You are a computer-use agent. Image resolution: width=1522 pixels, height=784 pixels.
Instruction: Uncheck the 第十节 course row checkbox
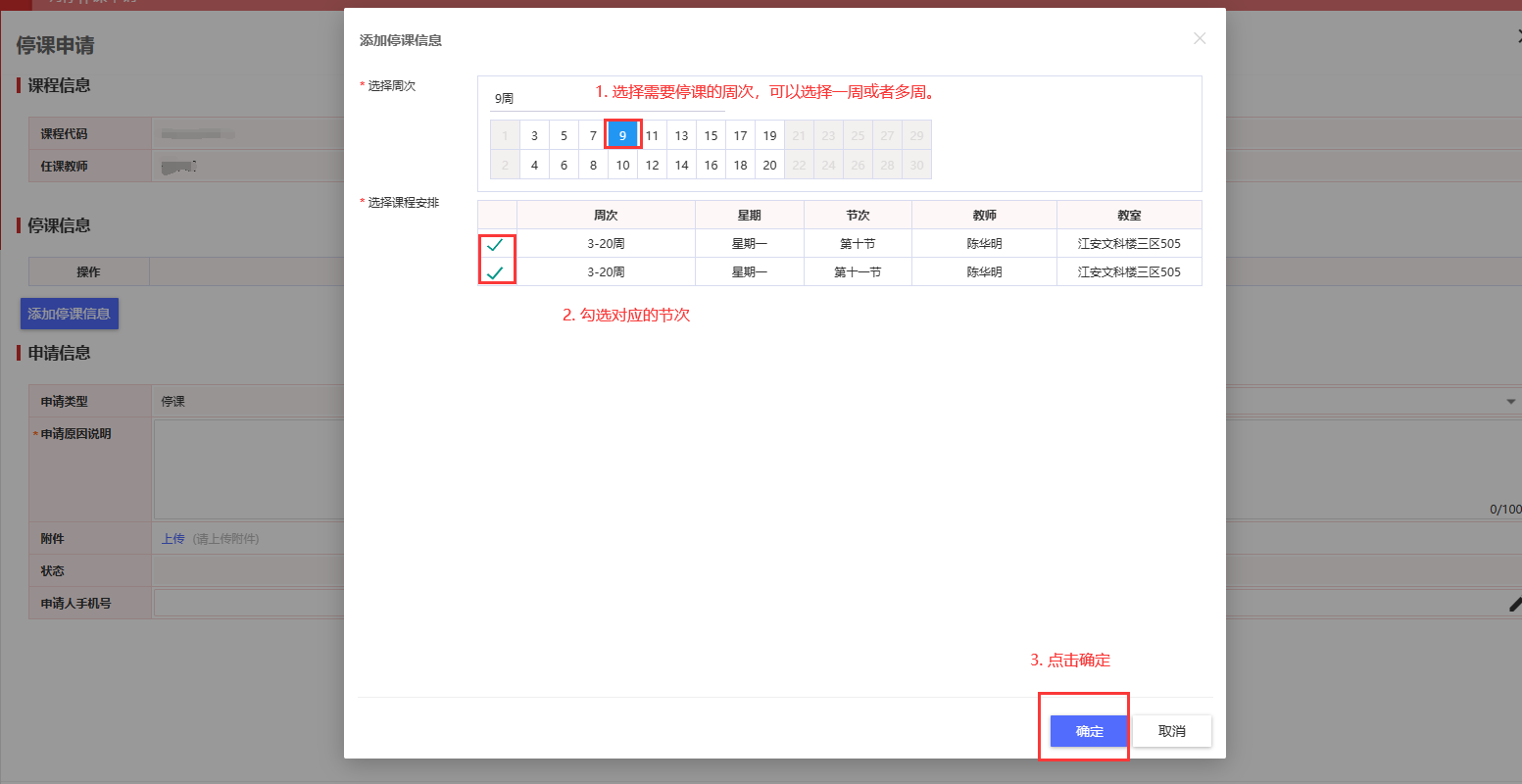(496, 244)
